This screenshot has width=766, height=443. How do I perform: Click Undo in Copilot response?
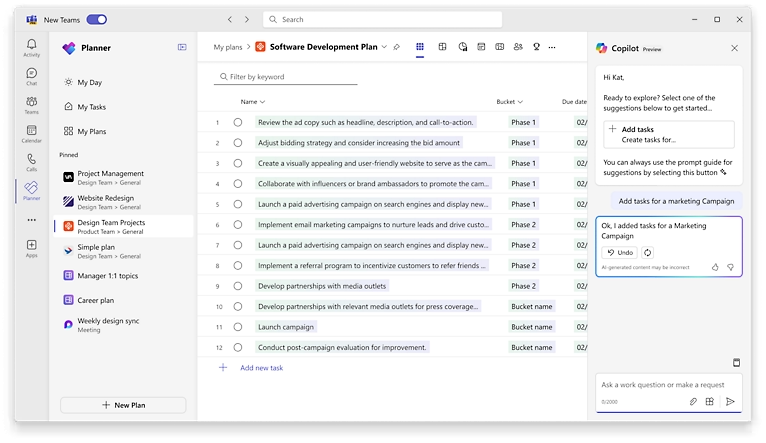click(x=620, y=253)
